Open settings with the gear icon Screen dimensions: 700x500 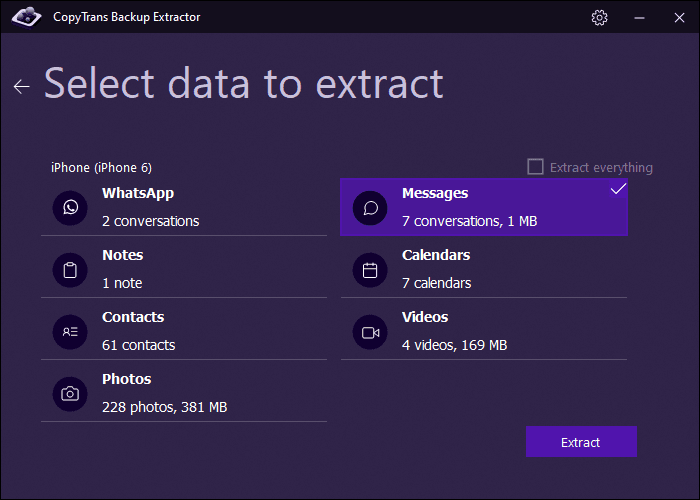pos(599,17)
